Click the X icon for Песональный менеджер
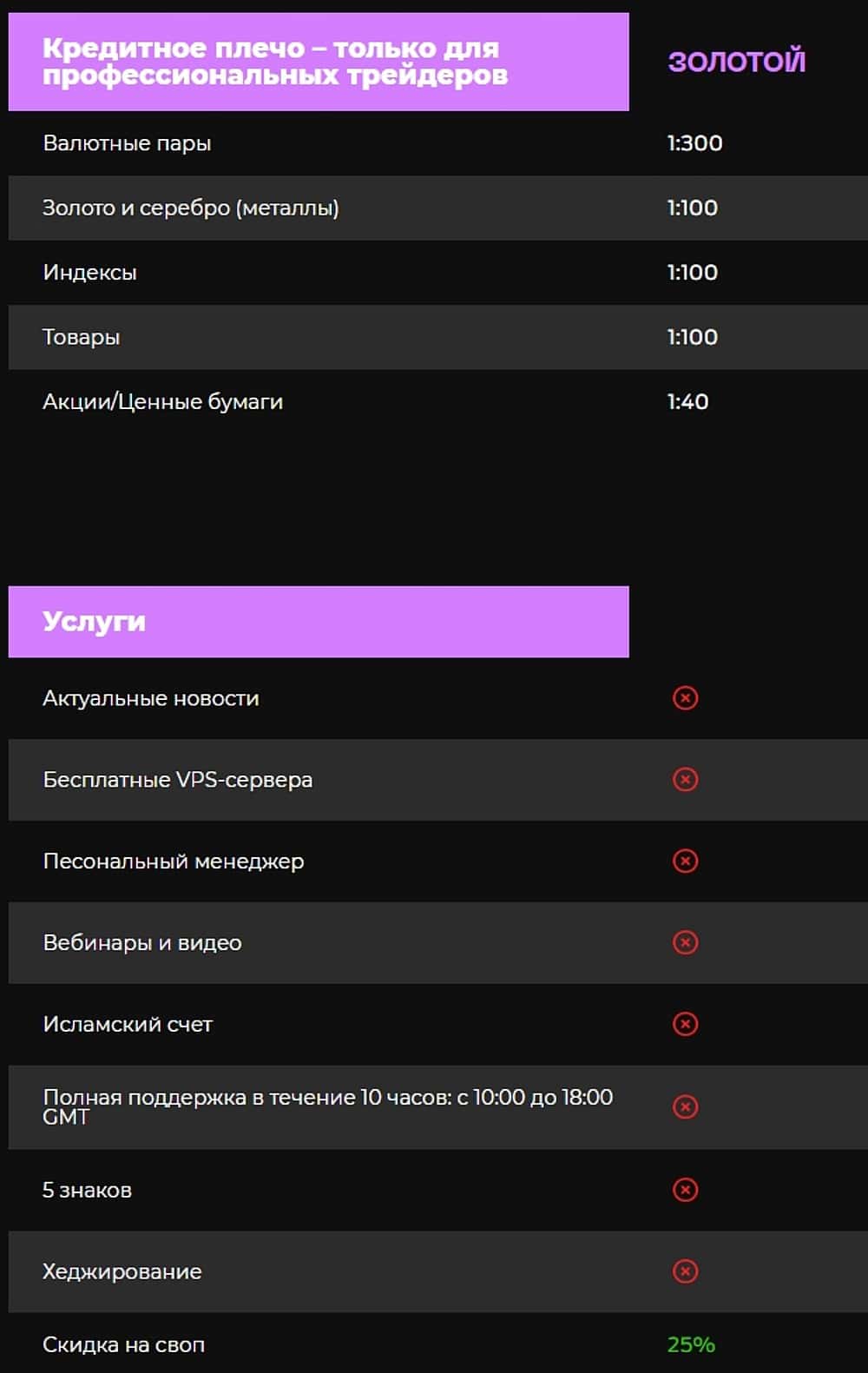 click(685, 861)
